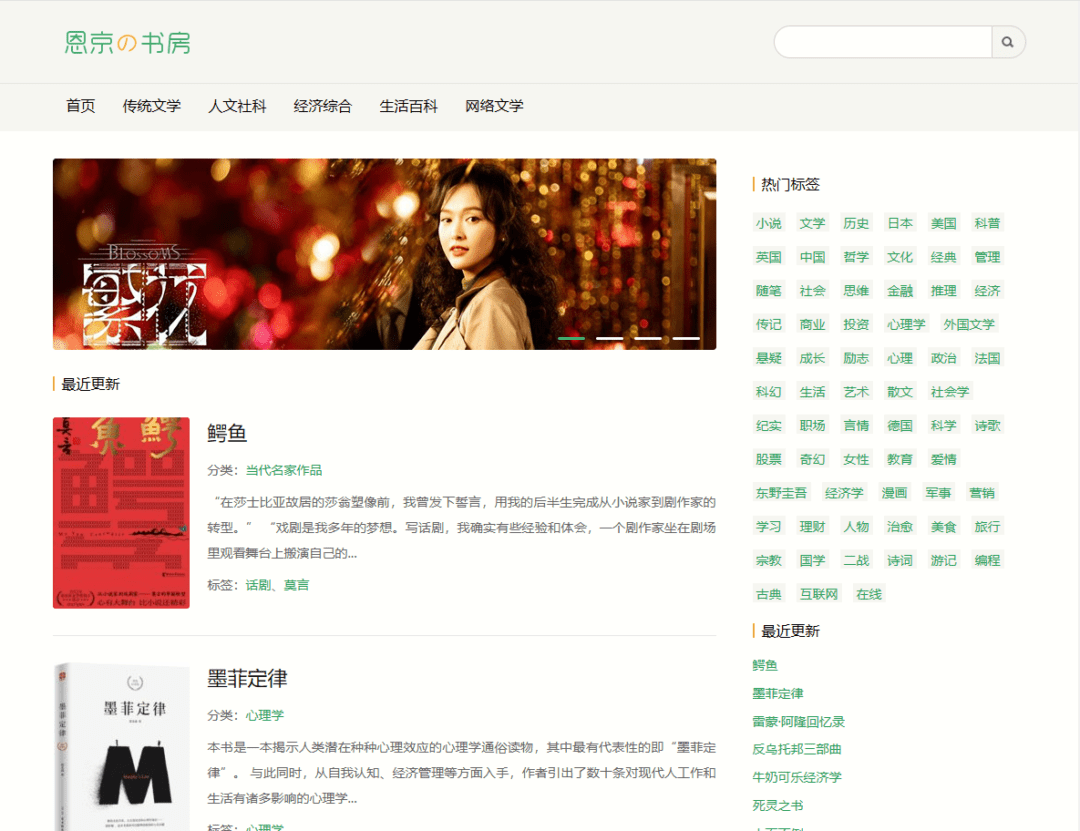Type in the search input field
Screen dimensions: 1080x831
click(882, 42)
